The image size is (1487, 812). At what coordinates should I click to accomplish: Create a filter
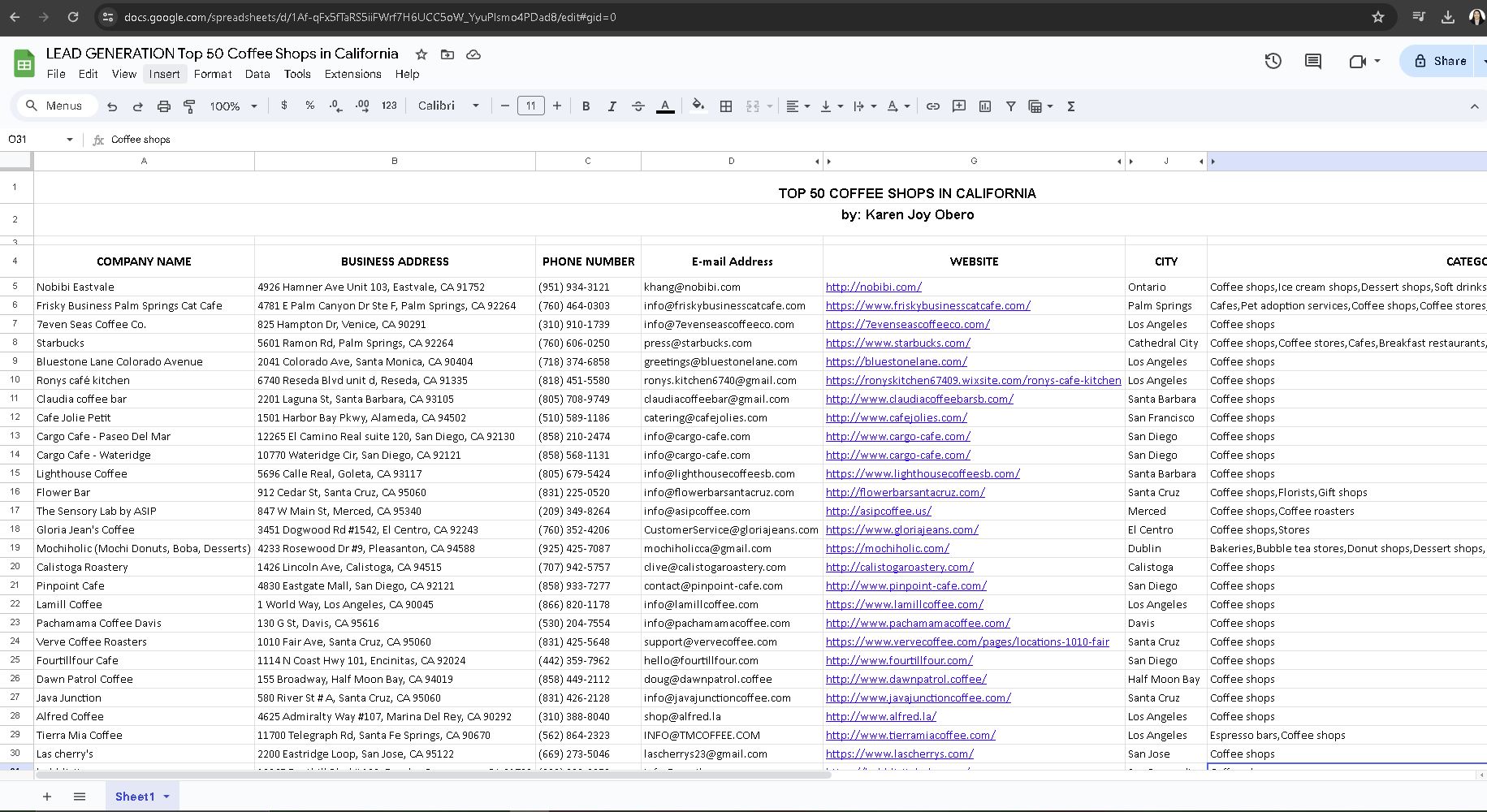point(1011,106)
